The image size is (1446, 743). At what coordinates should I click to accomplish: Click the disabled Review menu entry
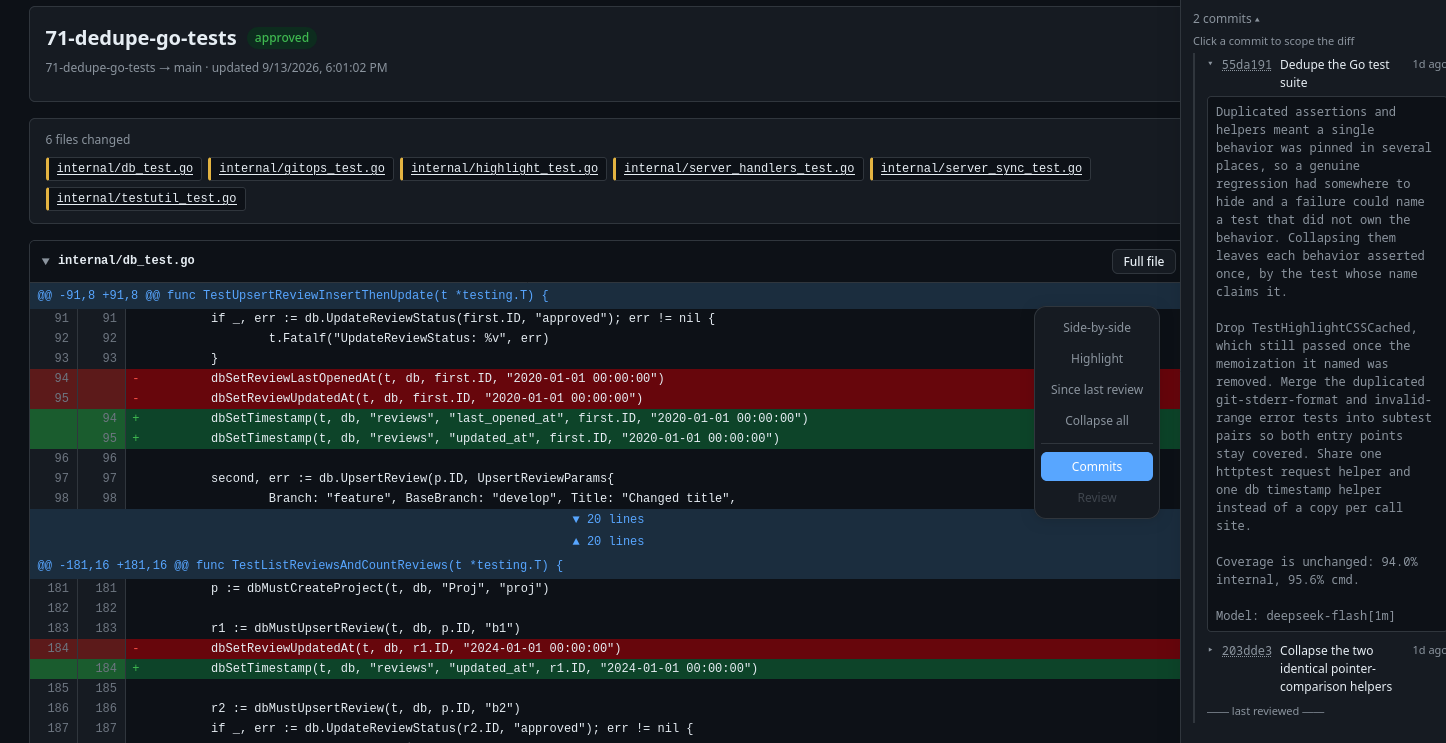pyautogui.click(x=1097, y=498)
